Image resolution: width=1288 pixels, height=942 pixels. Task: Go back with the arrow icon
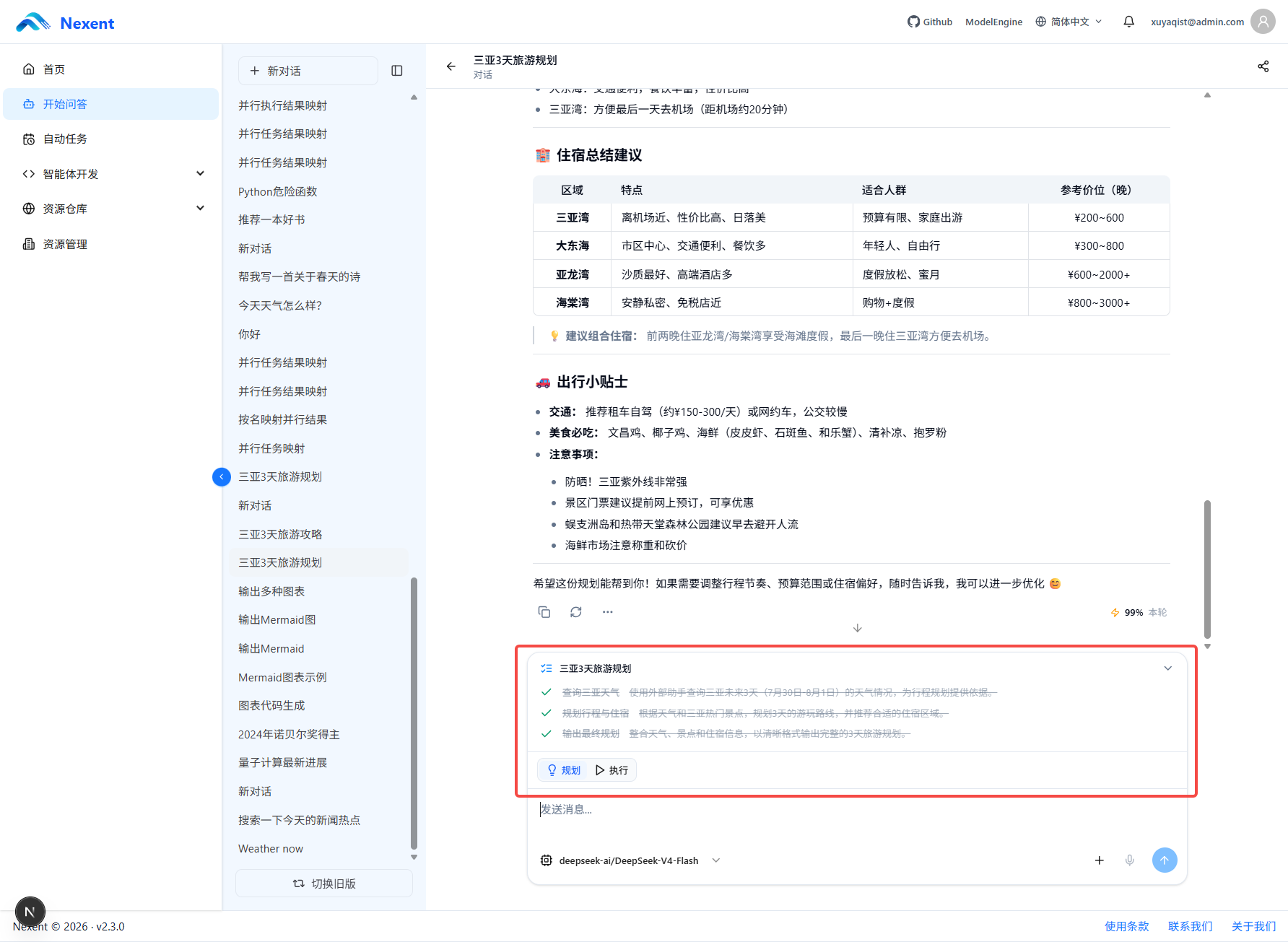pyautogui.click(x=451, y=66)
